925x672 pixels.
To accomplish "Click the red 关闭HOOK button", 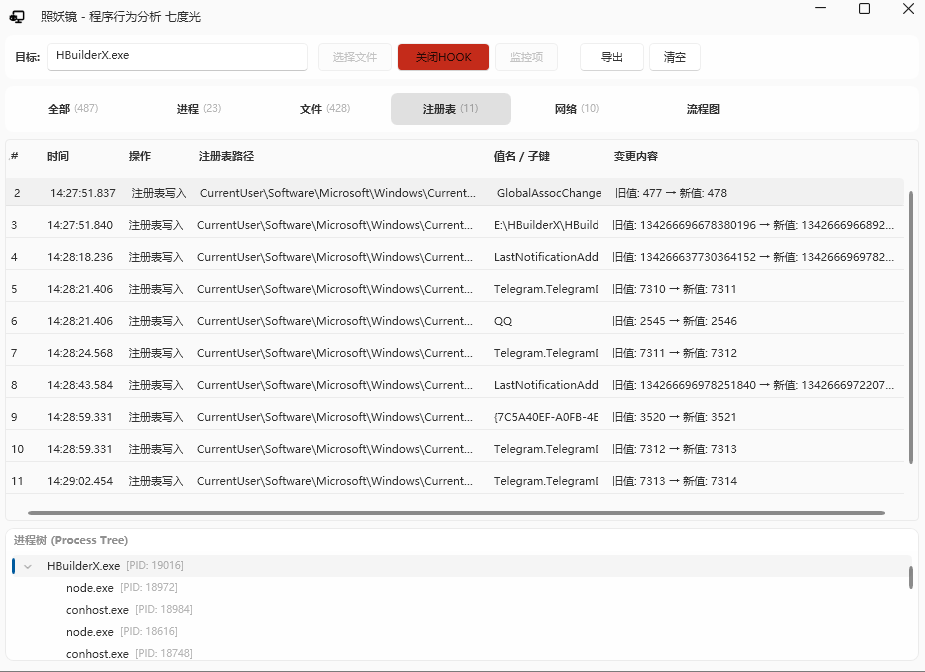I will click(443, 57).
